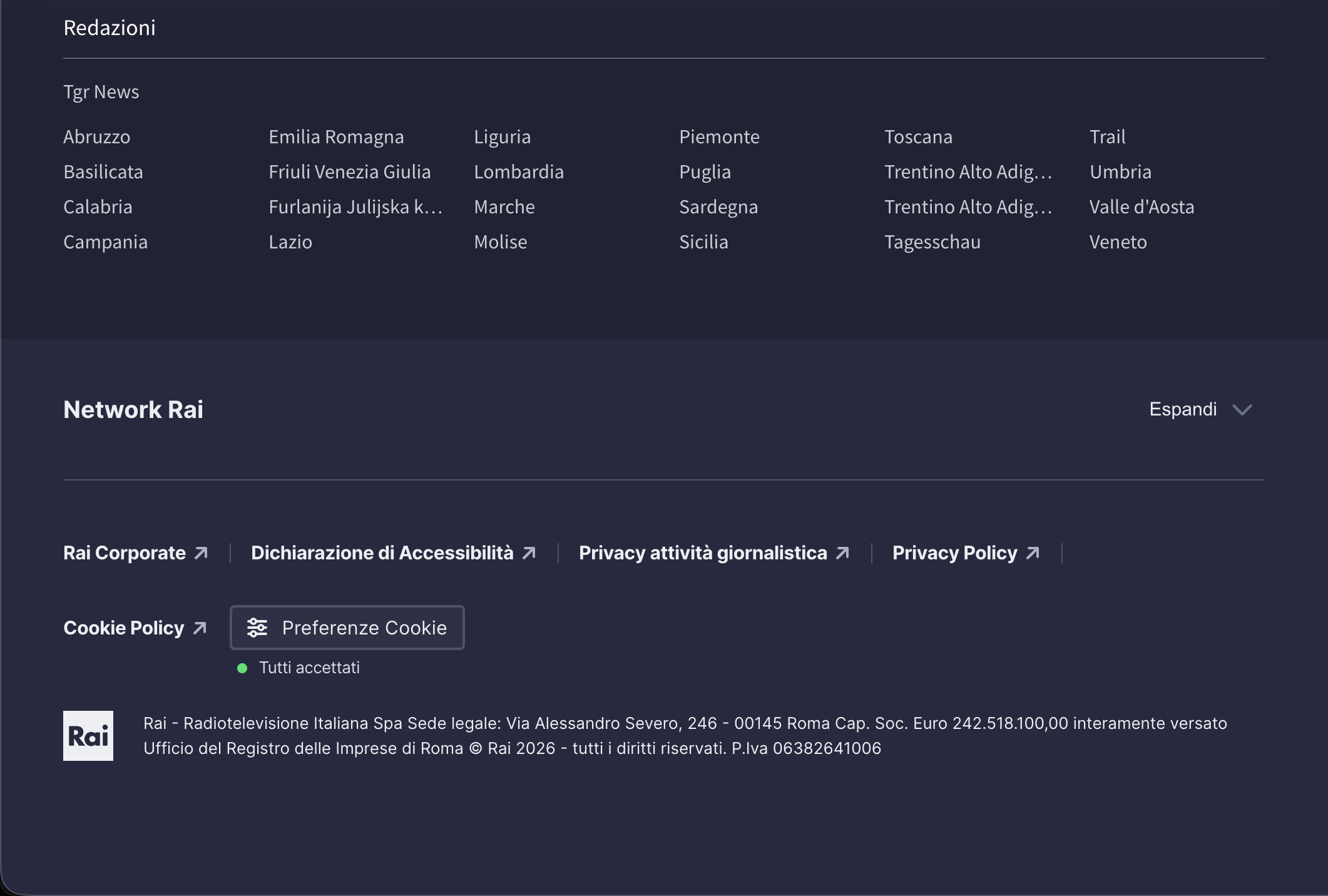Select the Campania newsroom link

click(x=106, y=242)
